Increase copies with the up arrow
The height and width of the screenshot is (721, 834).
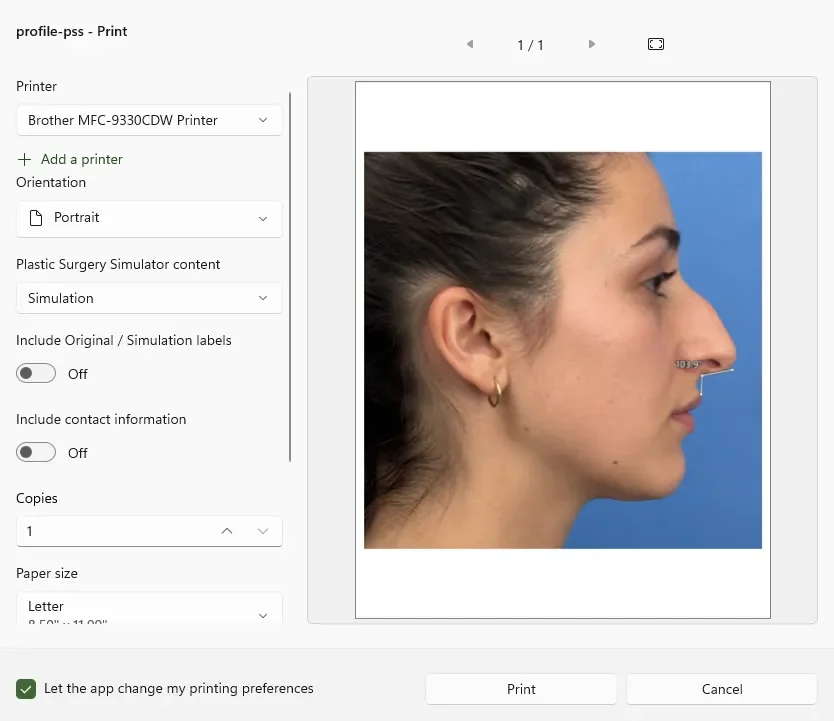227,531
